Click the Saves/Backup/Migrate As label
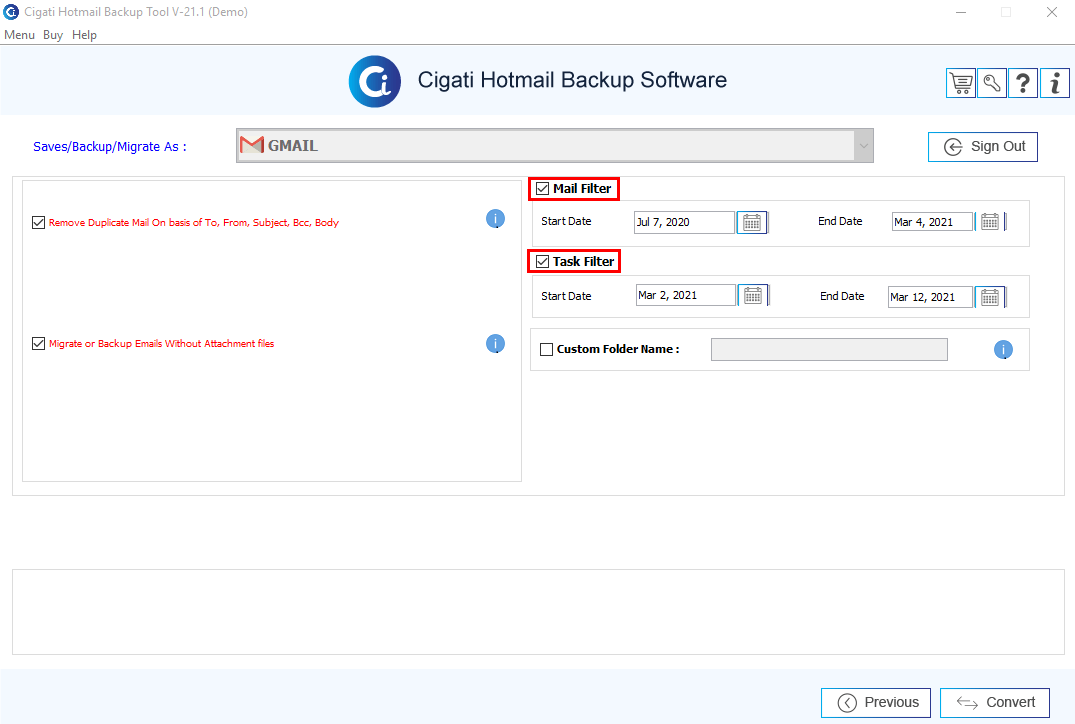Image resolution: width=1075 pixels, height=724 pixels. click(110, 147)
